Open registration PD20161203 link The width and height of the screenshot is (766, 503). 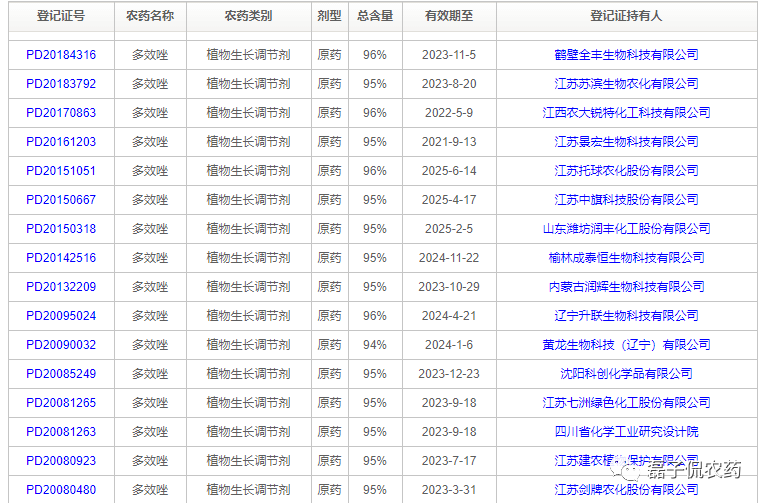pos(61,142)
